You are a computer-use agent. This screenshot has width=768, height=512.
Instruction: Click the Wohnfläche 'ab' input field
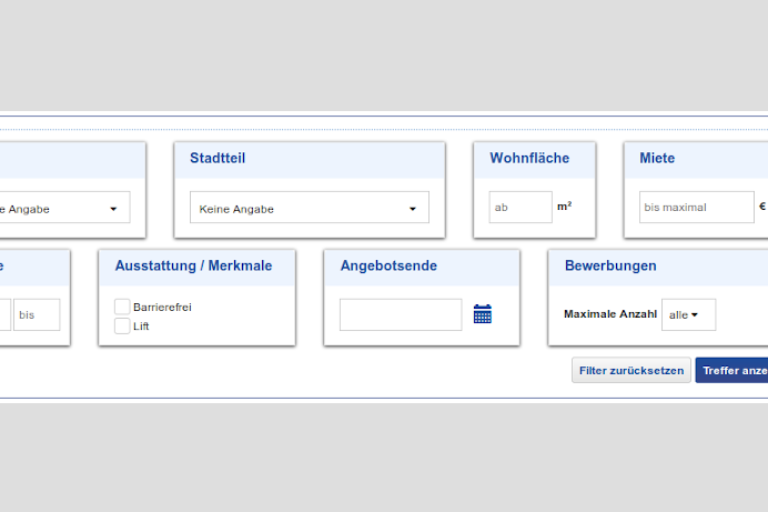pos(520,208)
